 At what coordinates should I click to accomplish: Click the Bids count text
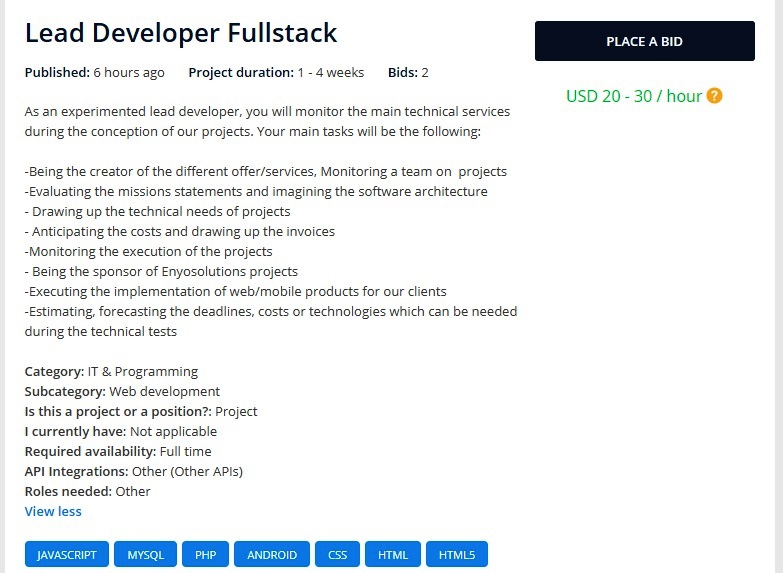(x=408, y=72)
